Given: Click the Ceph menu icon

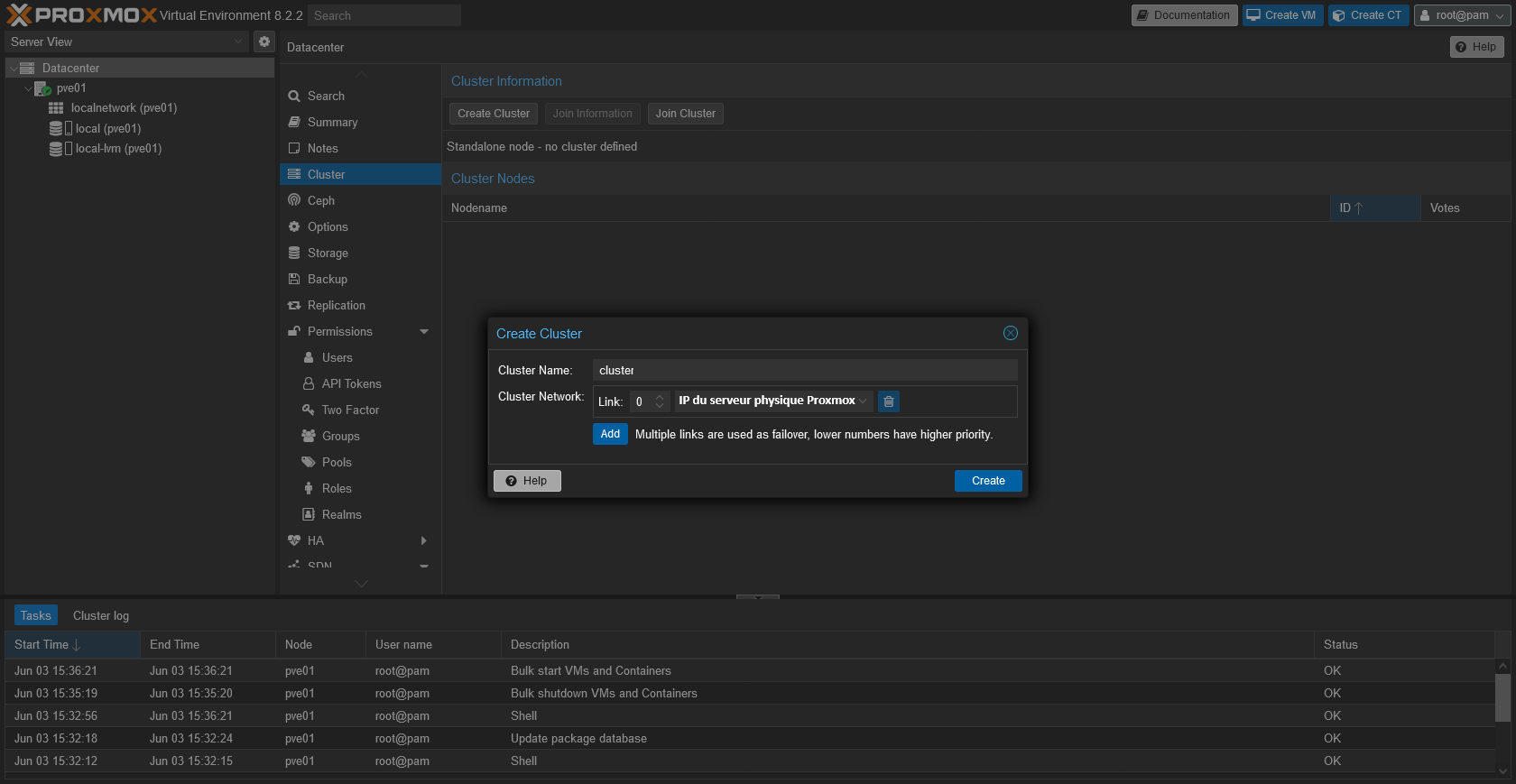Looking at the screenshot, I should (x=294, y=200).
